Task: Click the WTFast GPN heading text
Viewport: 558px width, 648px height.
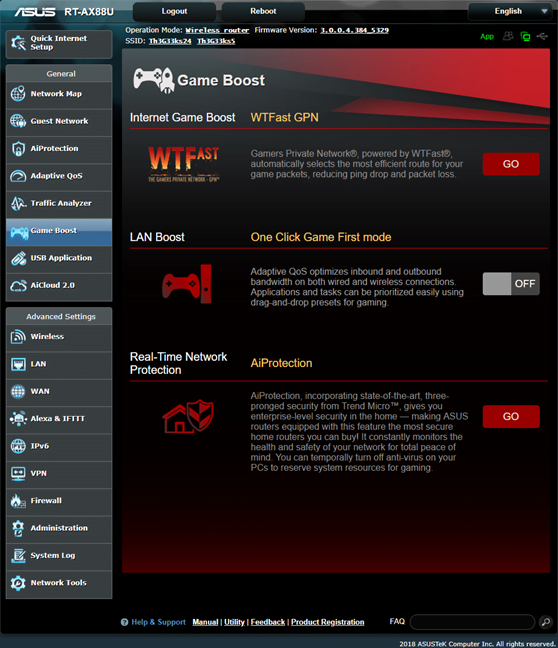Action: coord(284,117)
